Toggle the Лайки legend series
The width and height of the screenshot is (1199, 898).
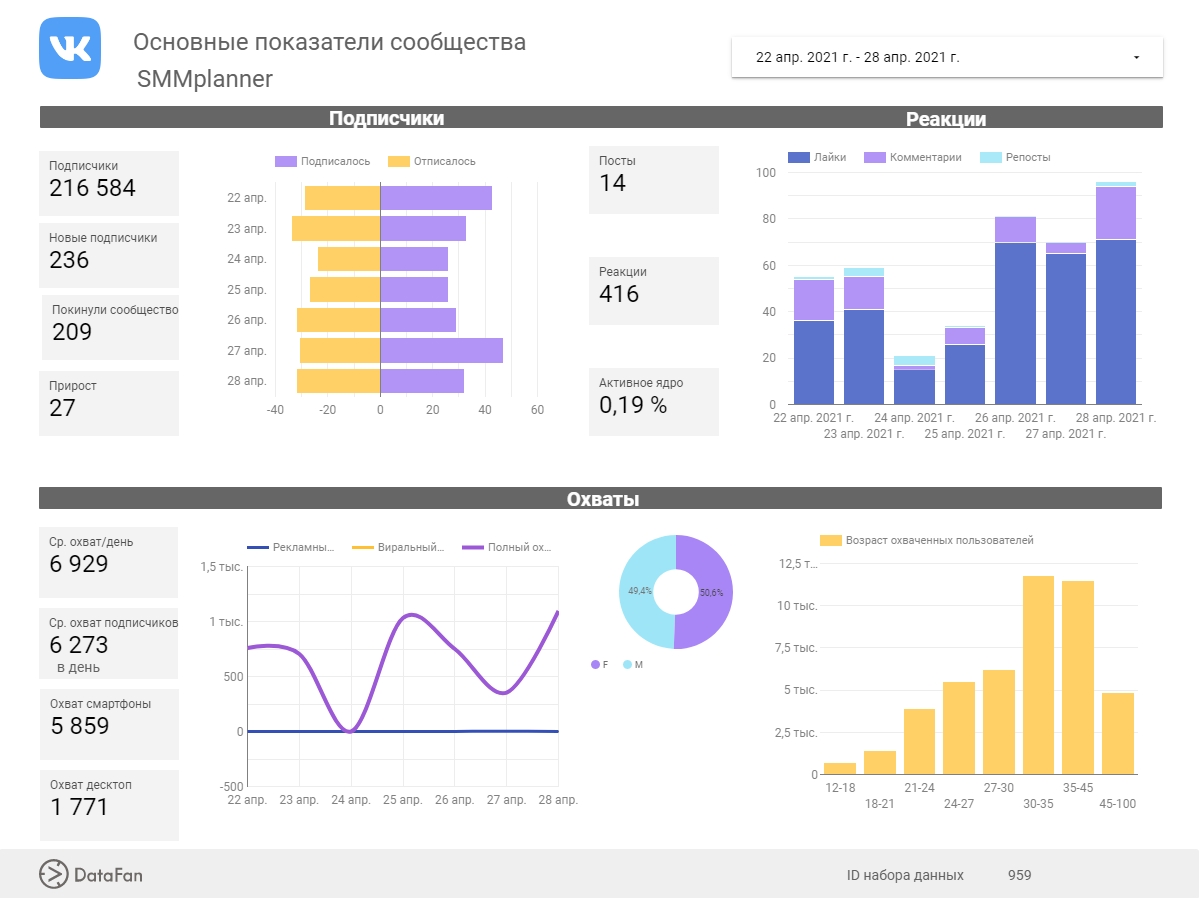(818, 157)
